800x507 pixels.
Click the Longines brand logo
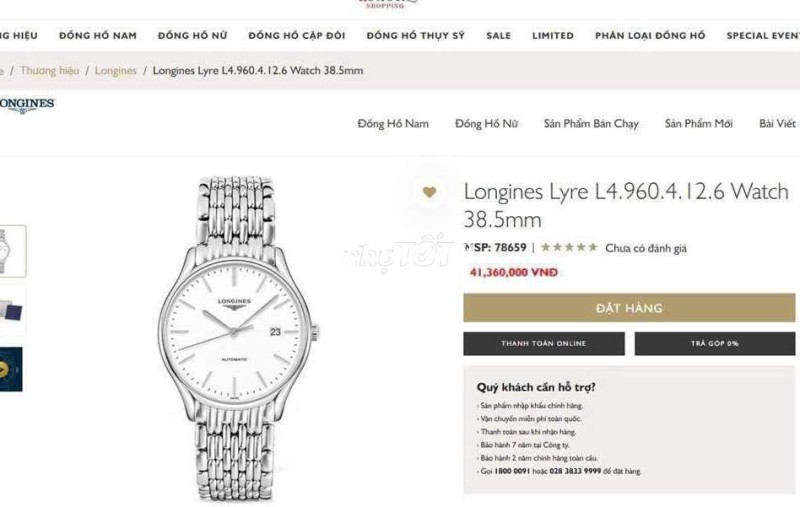click(x=26, y=105)
